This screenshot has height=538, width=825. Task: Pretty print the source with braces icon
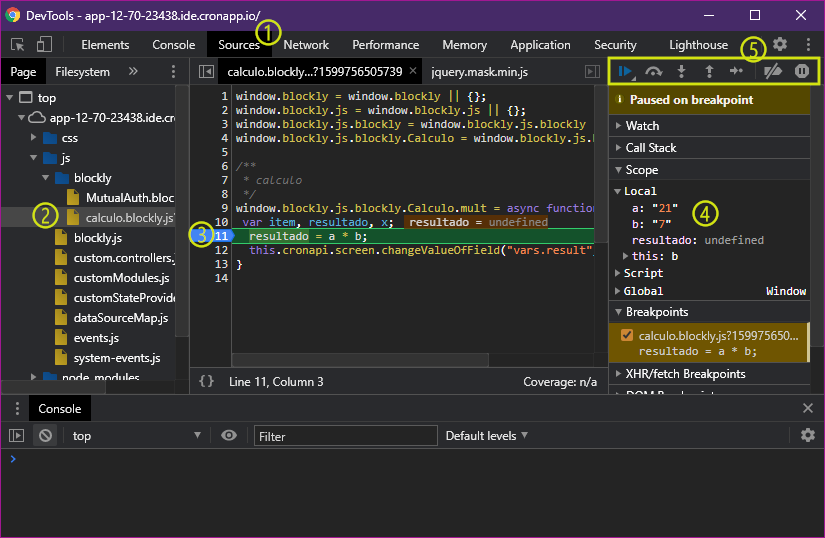[x=206, y=381]
